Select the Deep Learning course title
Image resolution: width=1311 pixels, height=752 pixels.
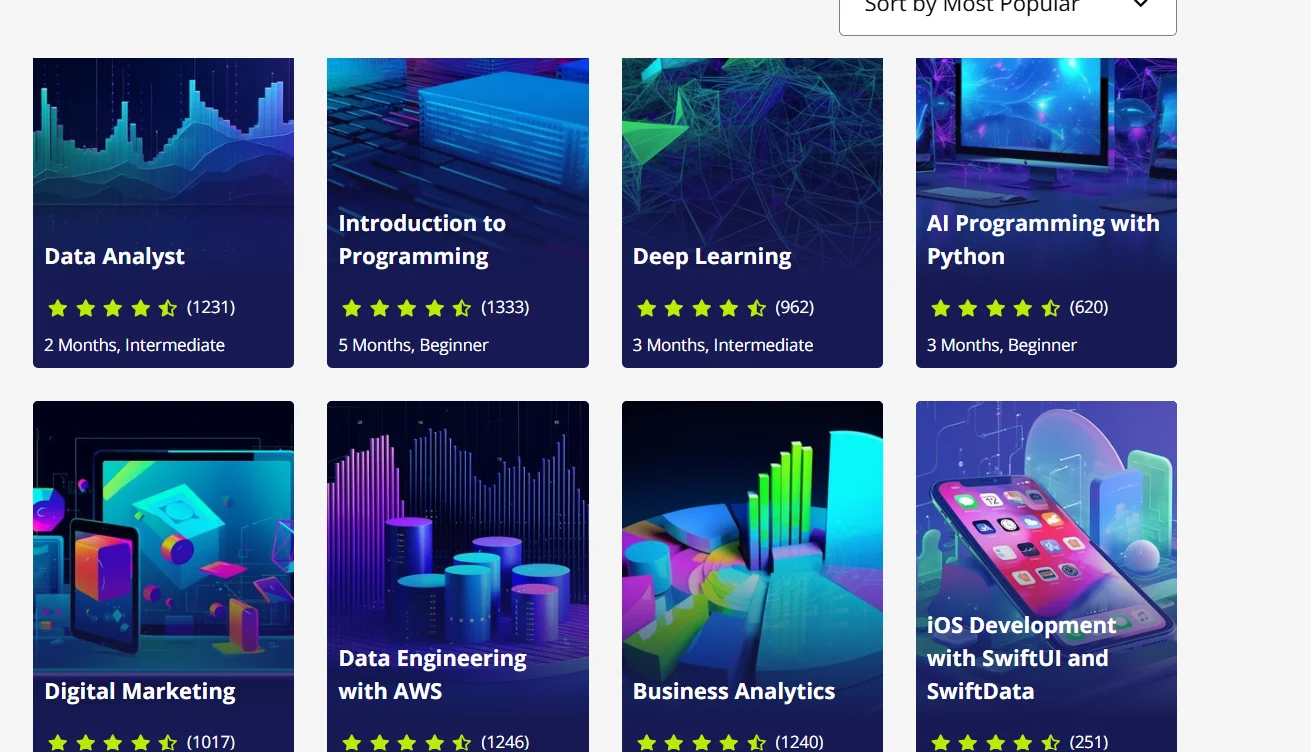pos(712,256)
